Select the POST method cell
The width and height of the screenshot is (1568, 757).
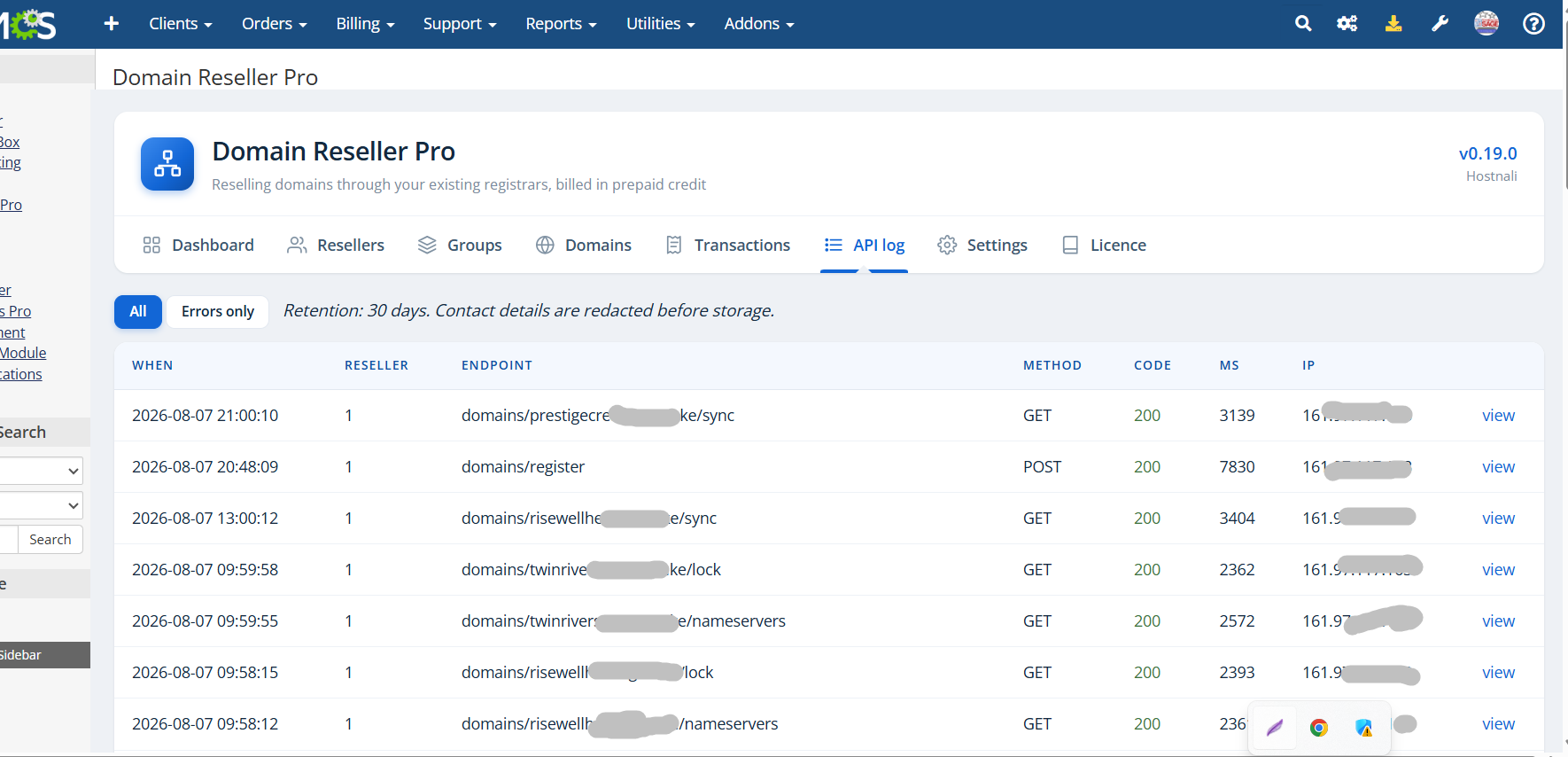tap(1042, 467)
